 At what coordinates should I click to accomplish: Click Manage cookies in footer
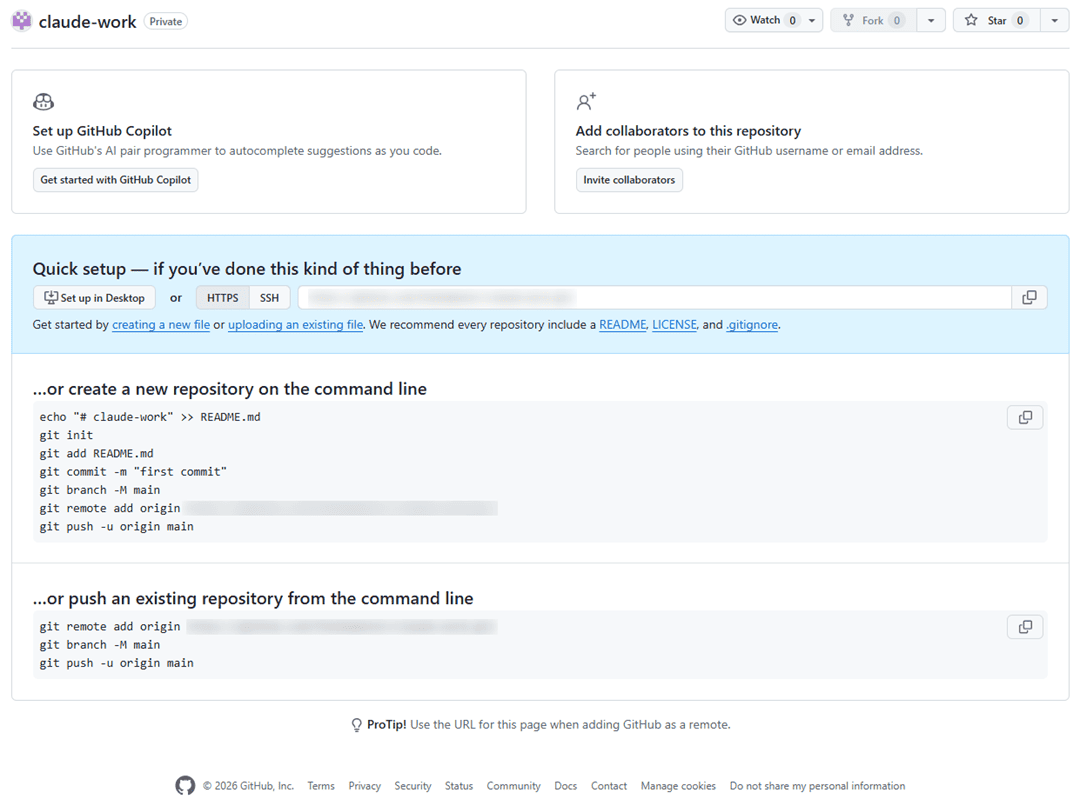pyautogui.click(x=678, y=786)
